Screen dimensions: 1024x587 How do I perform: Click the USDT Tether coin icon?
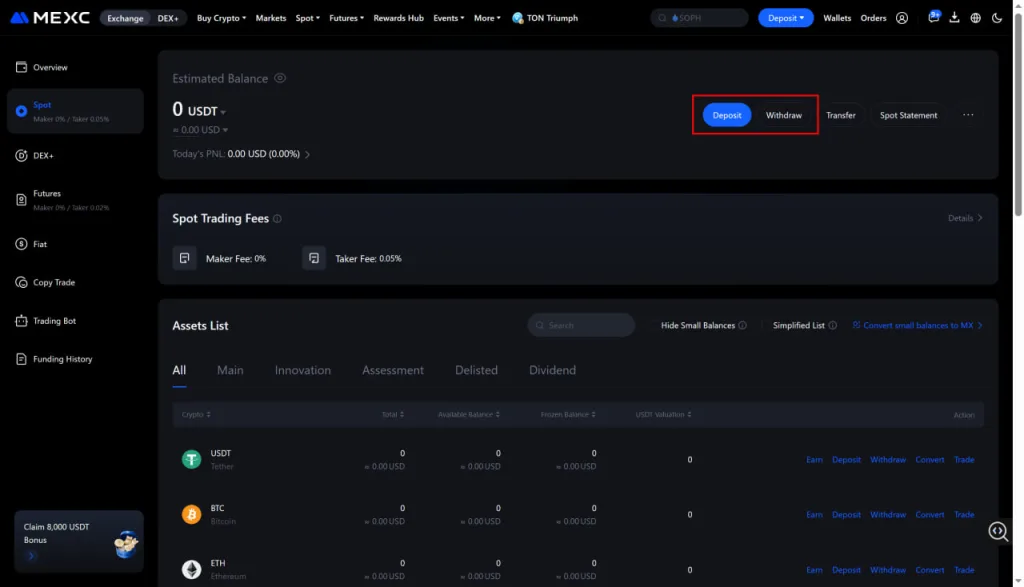click(191, 460)
